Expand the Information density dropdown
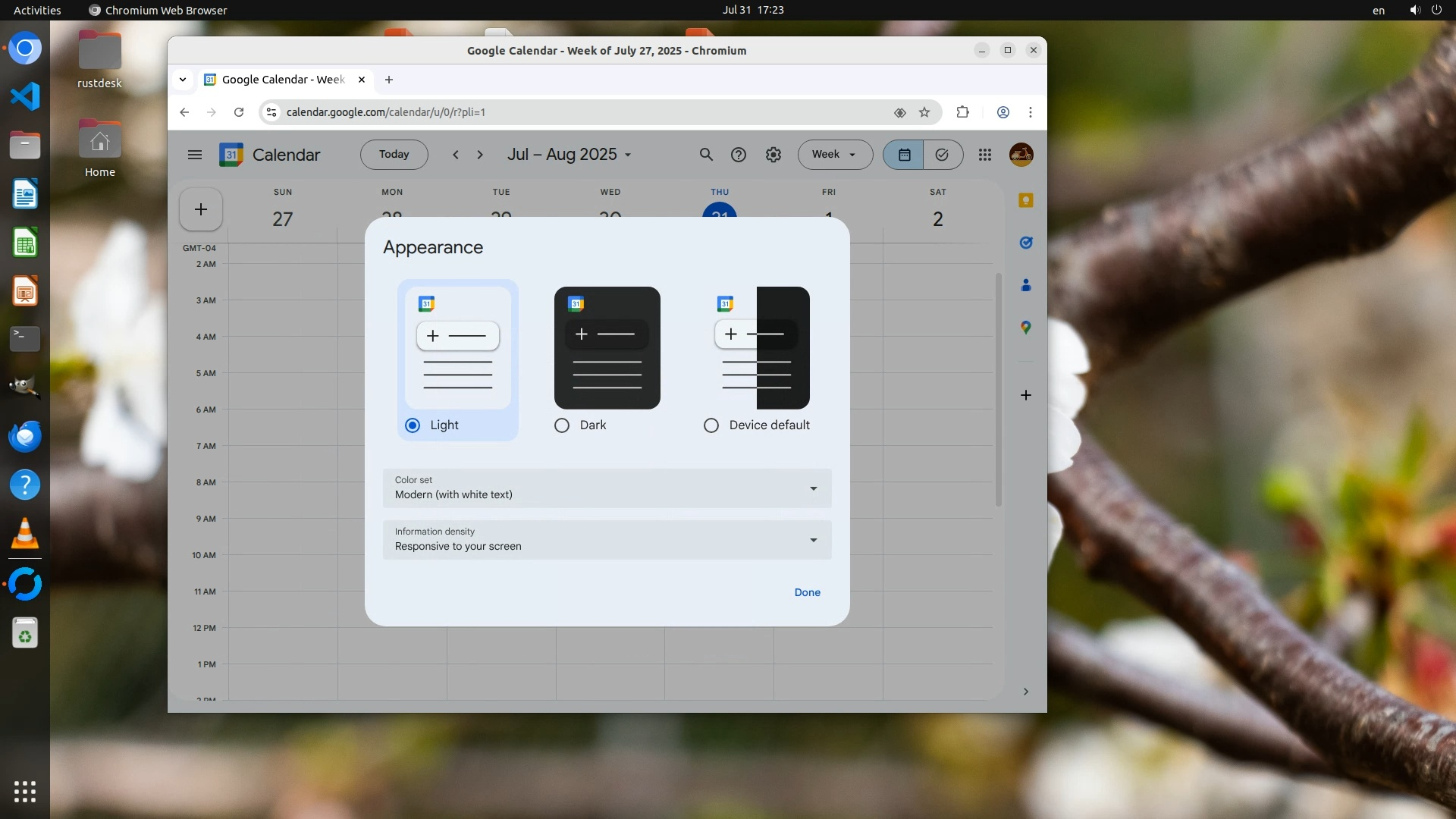 [607, 539]
